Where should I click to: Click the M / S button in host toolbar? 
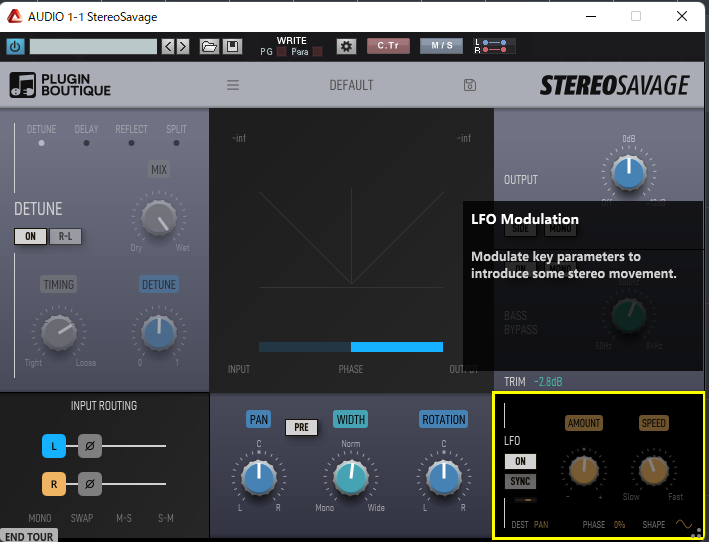click(442, 46)
